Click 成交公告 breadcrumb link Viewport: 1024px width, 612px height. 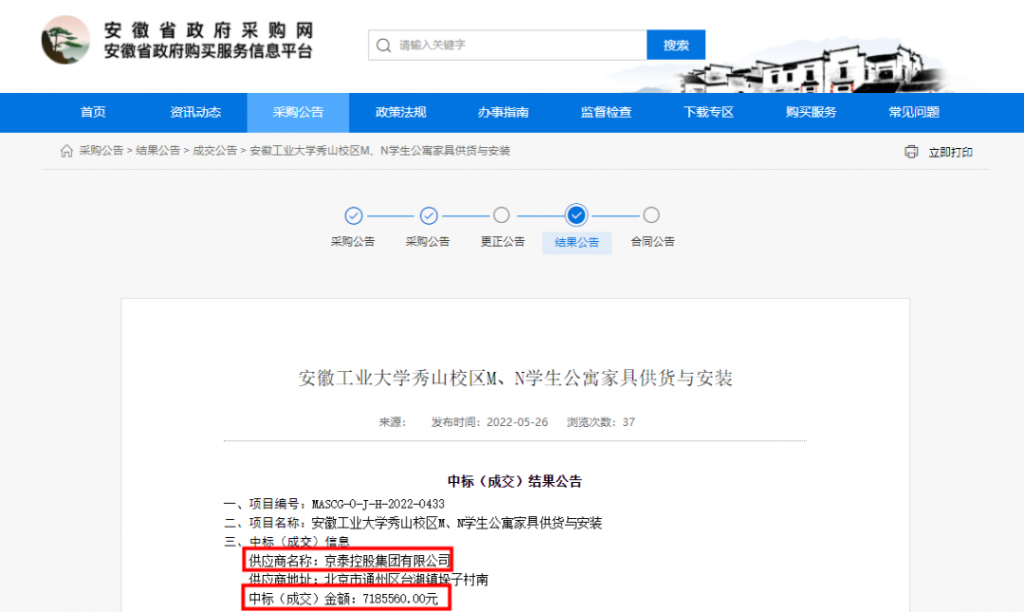[214, 151]
